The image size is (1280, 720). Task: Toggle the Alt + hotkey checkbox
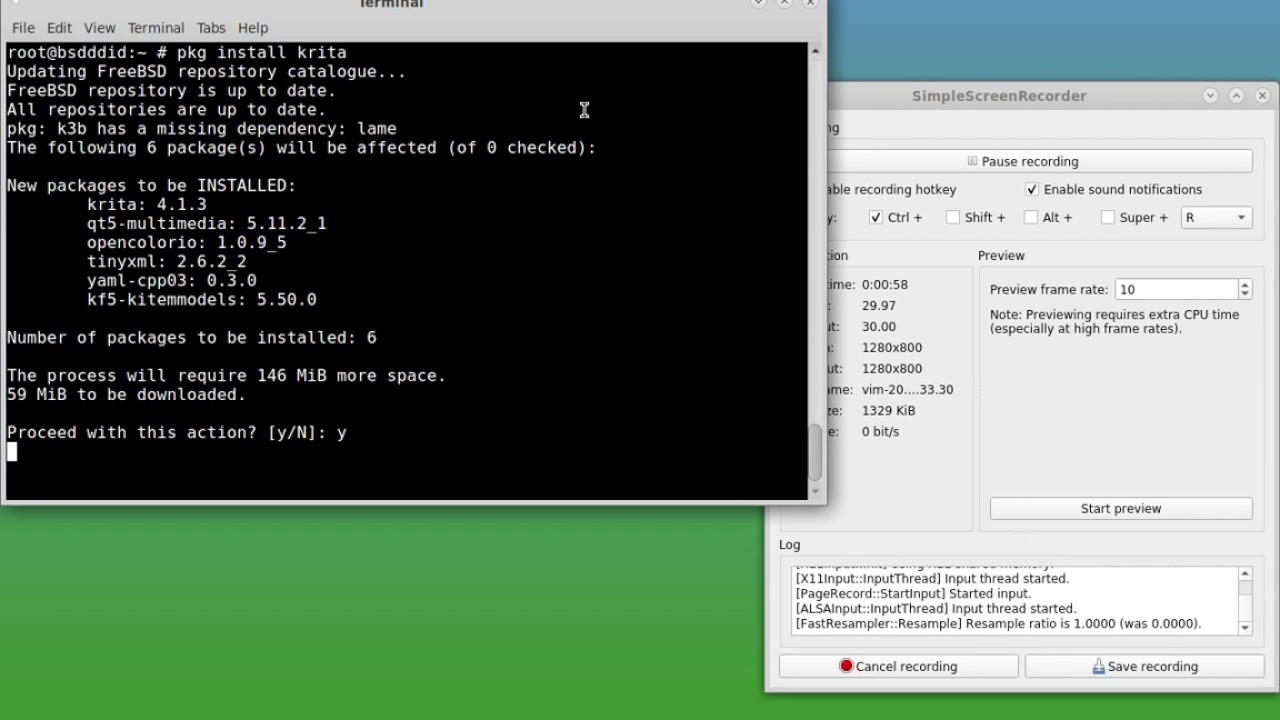(1031, 217)
